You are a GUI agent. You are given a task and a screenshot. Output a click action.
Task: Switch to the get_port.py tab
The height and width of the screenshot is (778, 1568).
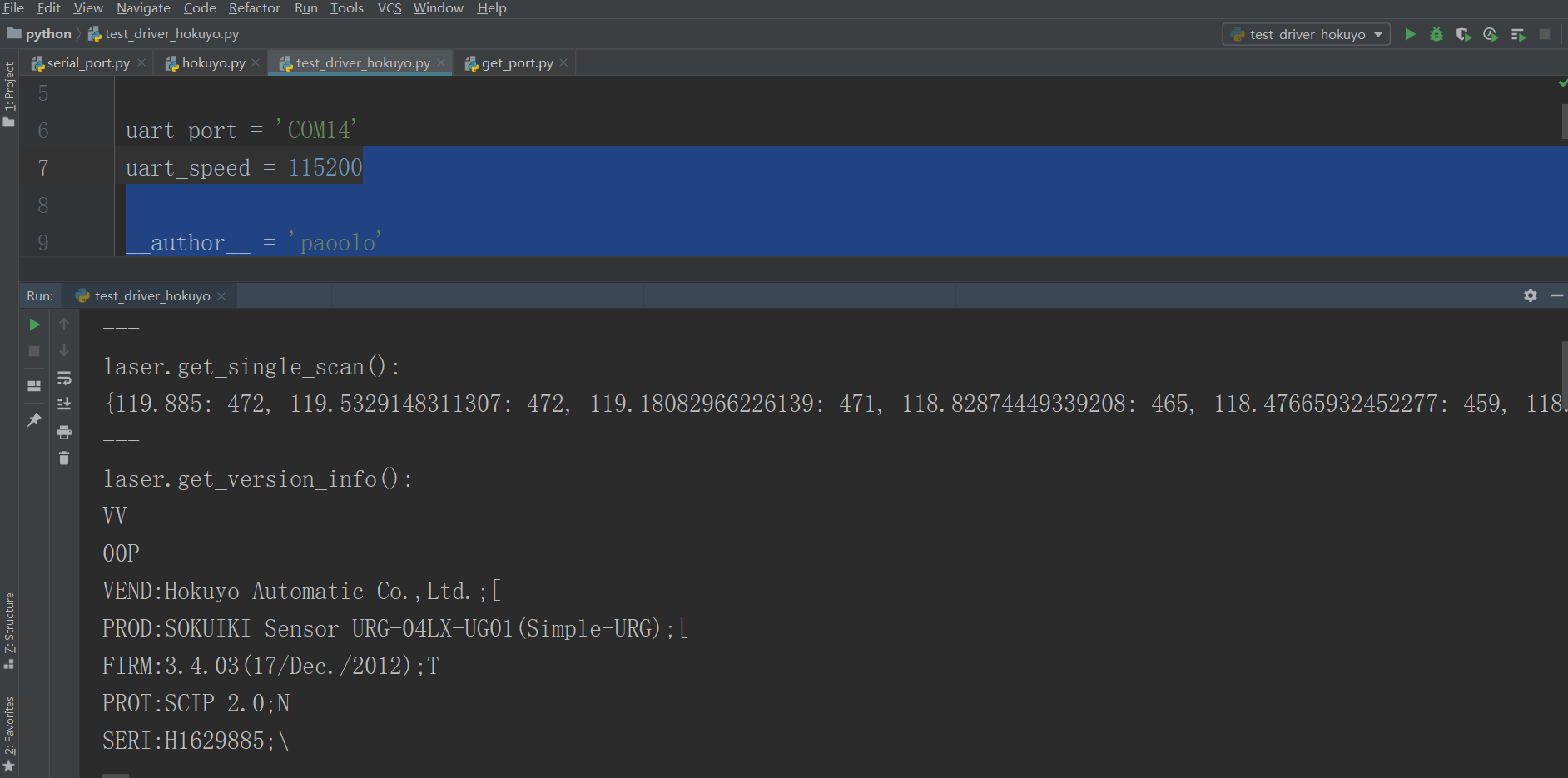[x=516, y=62]
